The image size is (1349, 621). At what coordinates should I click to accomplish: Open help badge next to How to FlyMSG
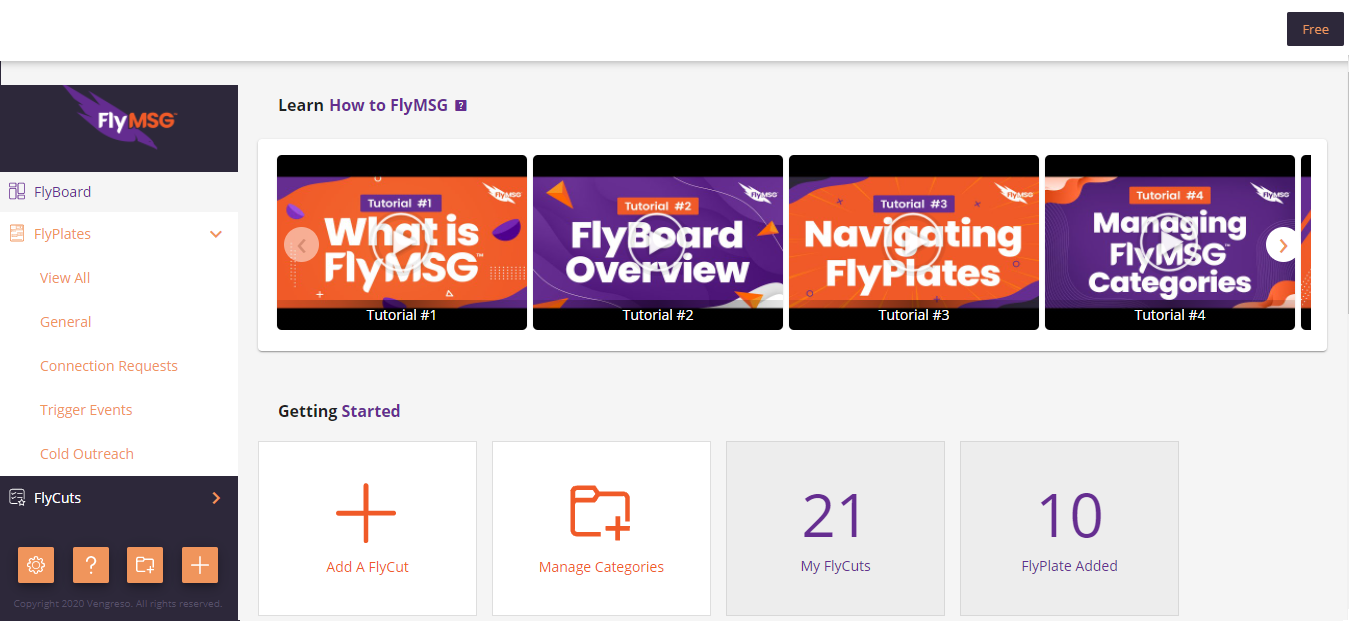point(460,104)
